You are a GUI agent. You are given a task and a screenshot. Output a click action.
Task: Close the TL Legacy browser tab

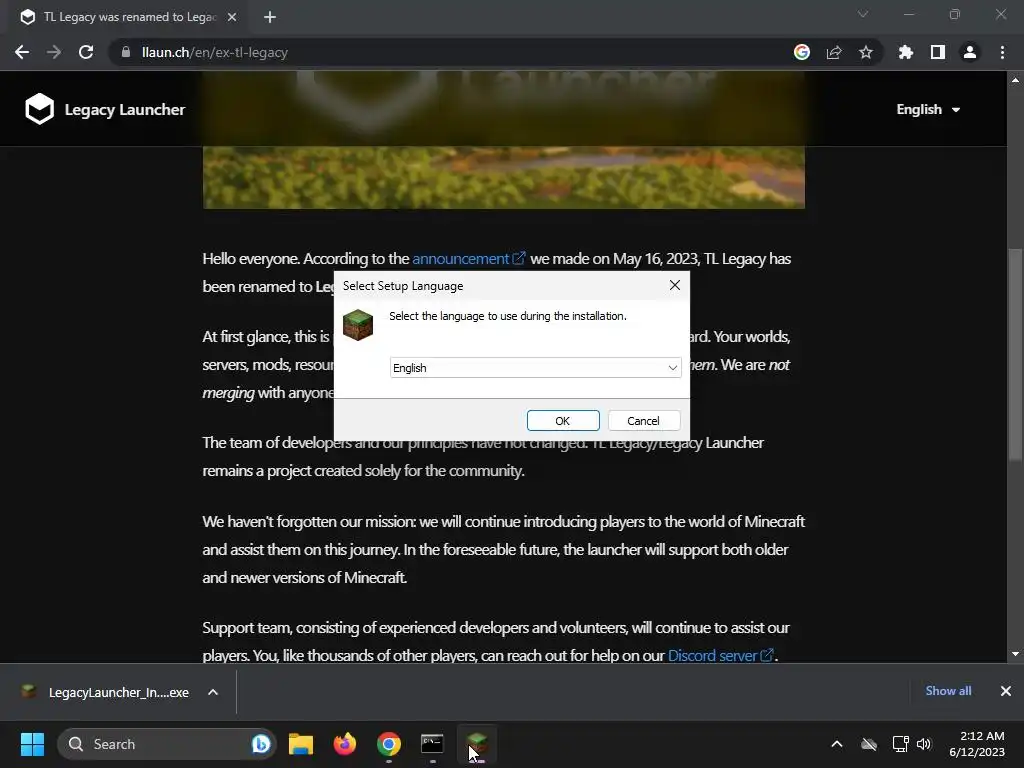232,17
